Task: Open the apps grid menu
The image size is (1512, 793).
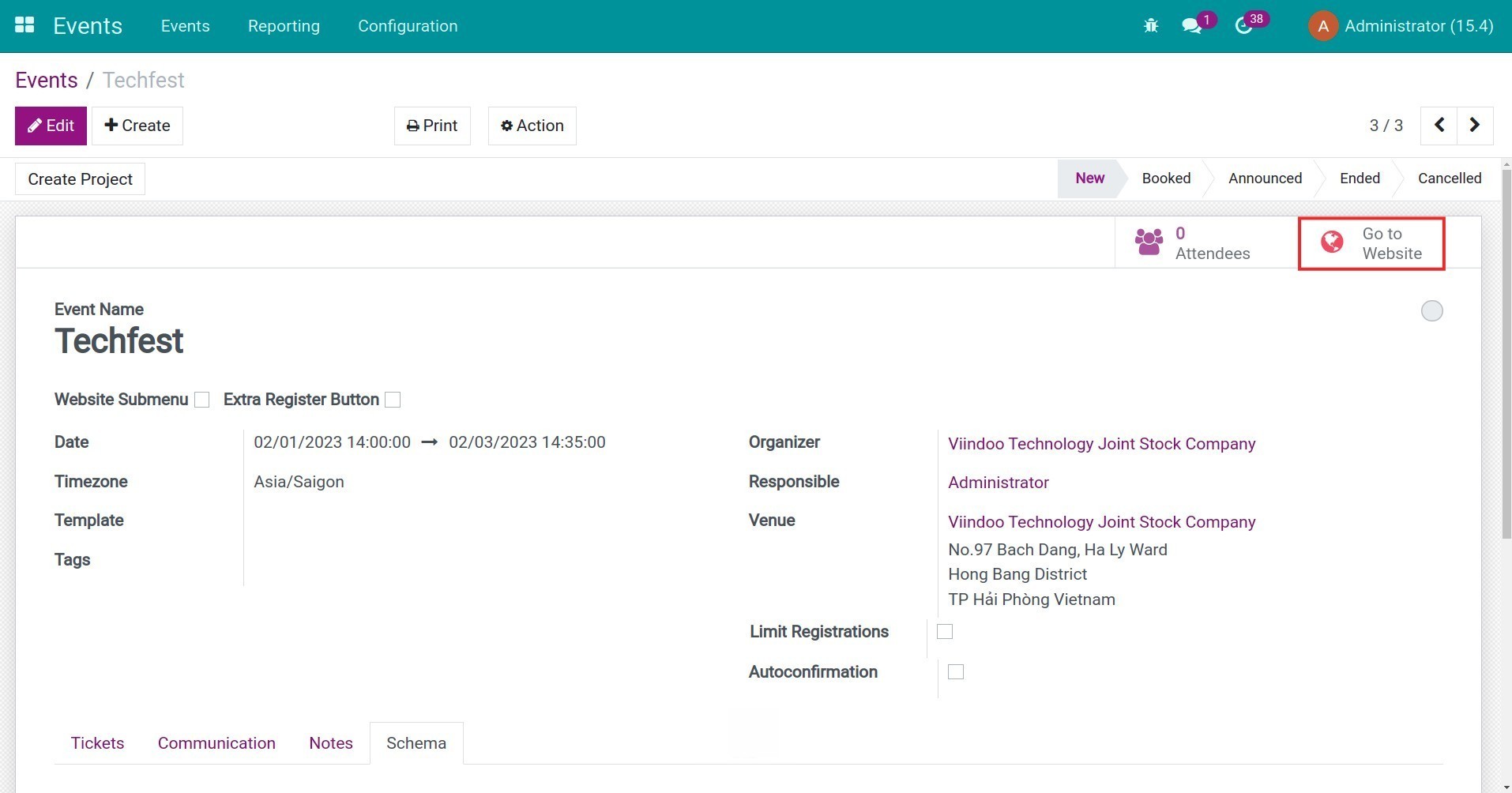Action: pos(24,25)
